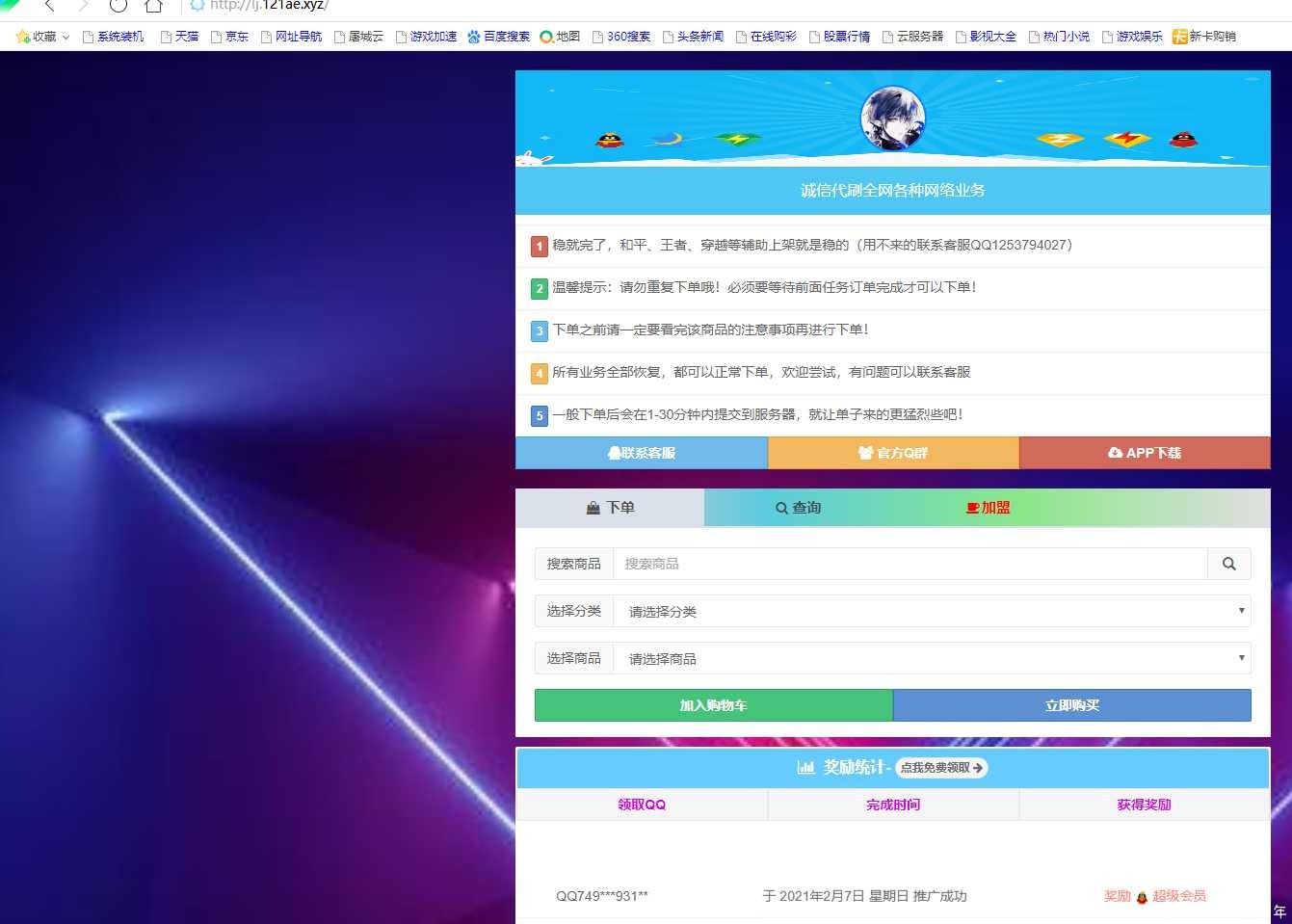Switch to the 查询 tab
This screenshot has height=924, width=1292.
[x=799, y=508]
